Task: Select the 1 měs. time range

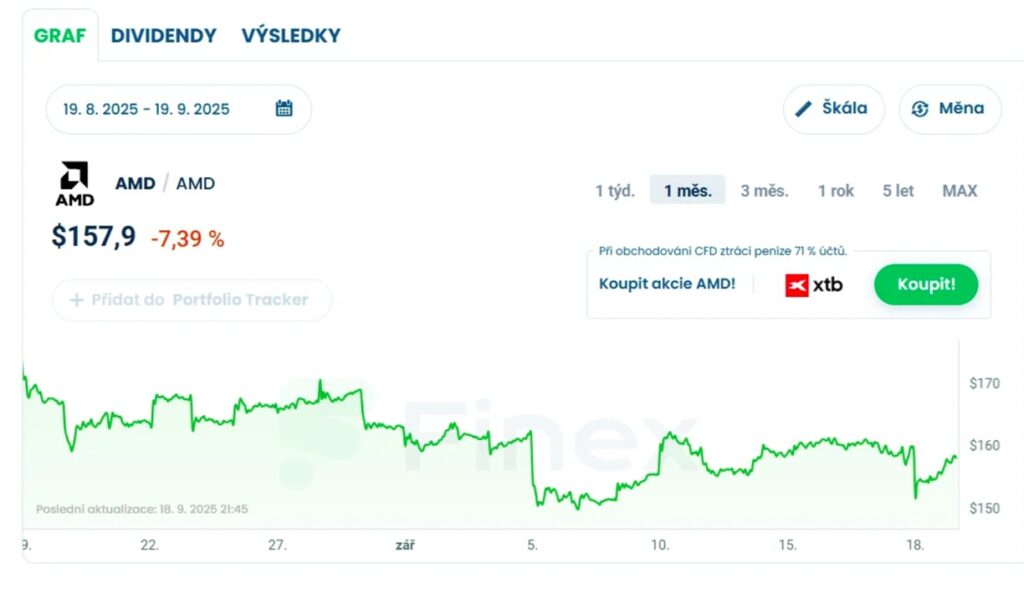Action: (x=688, y=191)
